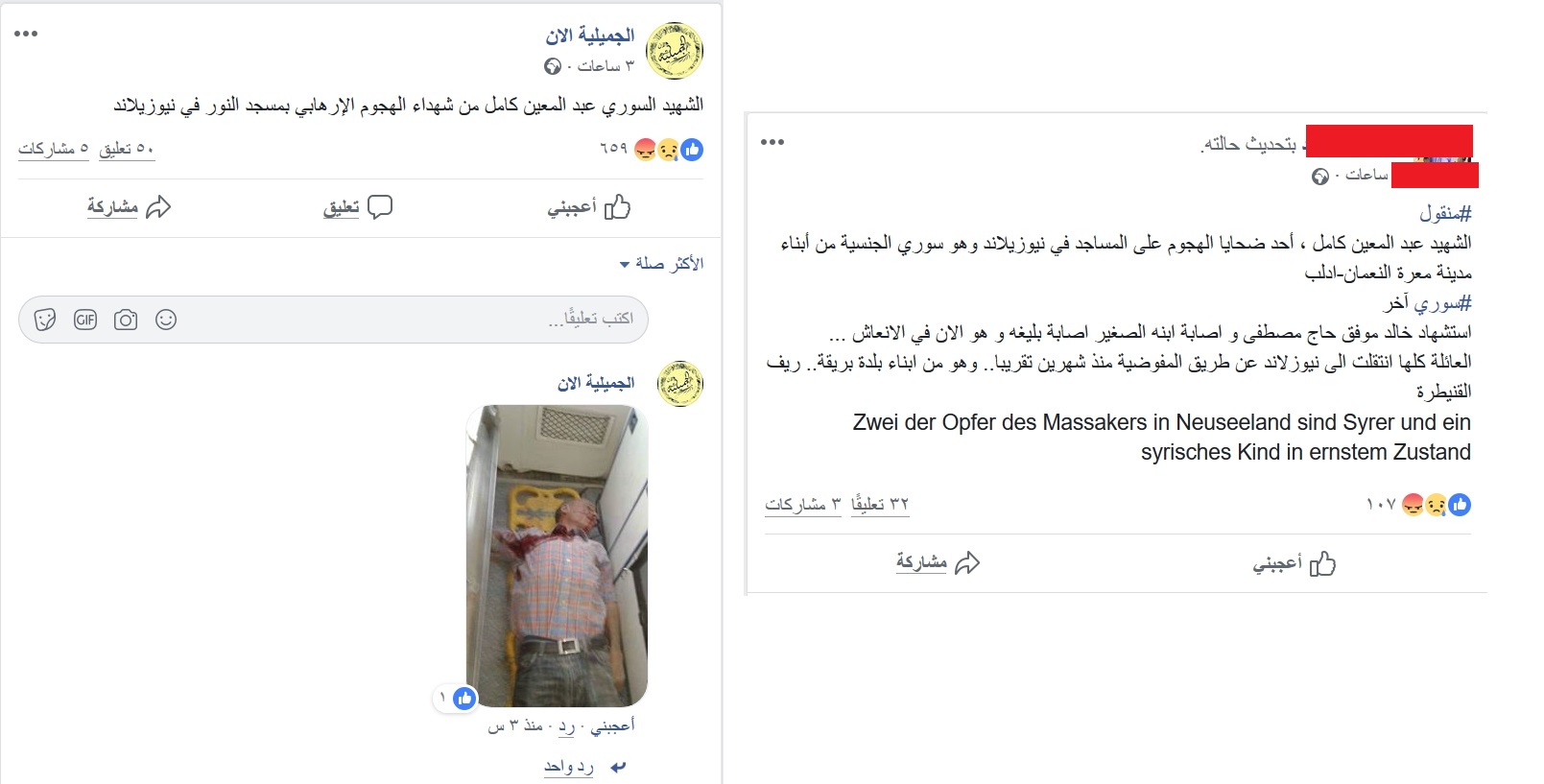Click the camera photo attach icon
Viewport: 1544px width, 784px height.
click(x=126, y=320)
